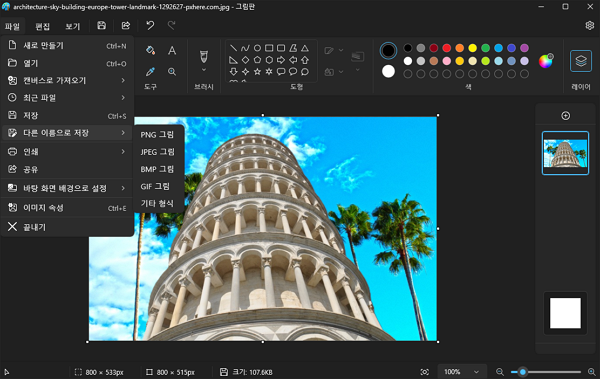Screen dimensions: 600x379
Task: Choose 저장 (Ctrl+S) menu item
Action: click(67, 116)
